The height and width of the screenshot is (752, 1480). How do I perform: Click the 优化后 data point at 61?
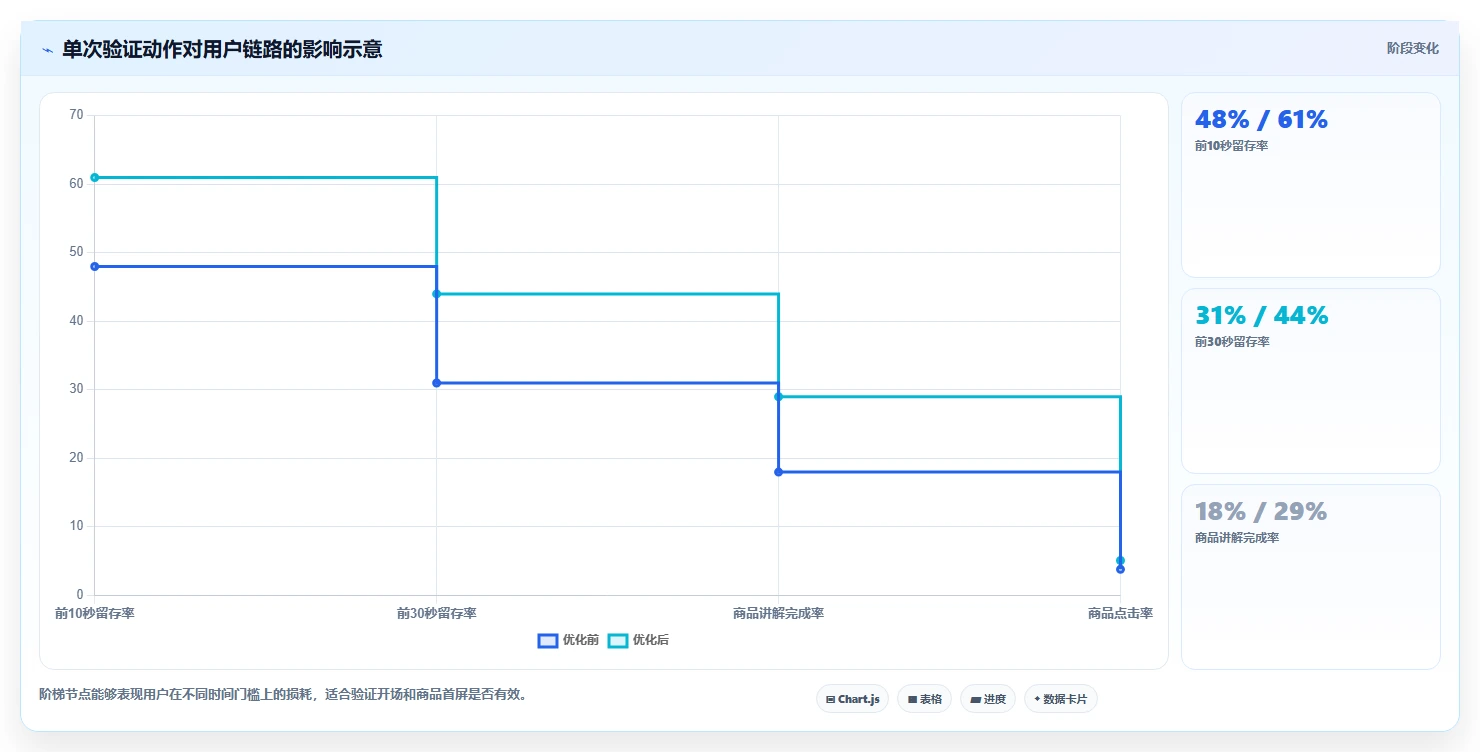point(95,177)
